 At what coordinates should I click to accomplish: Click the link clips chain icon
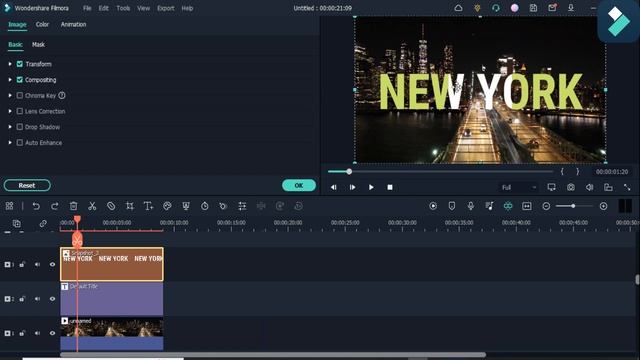pyautogui.click(x=43, y=224)
